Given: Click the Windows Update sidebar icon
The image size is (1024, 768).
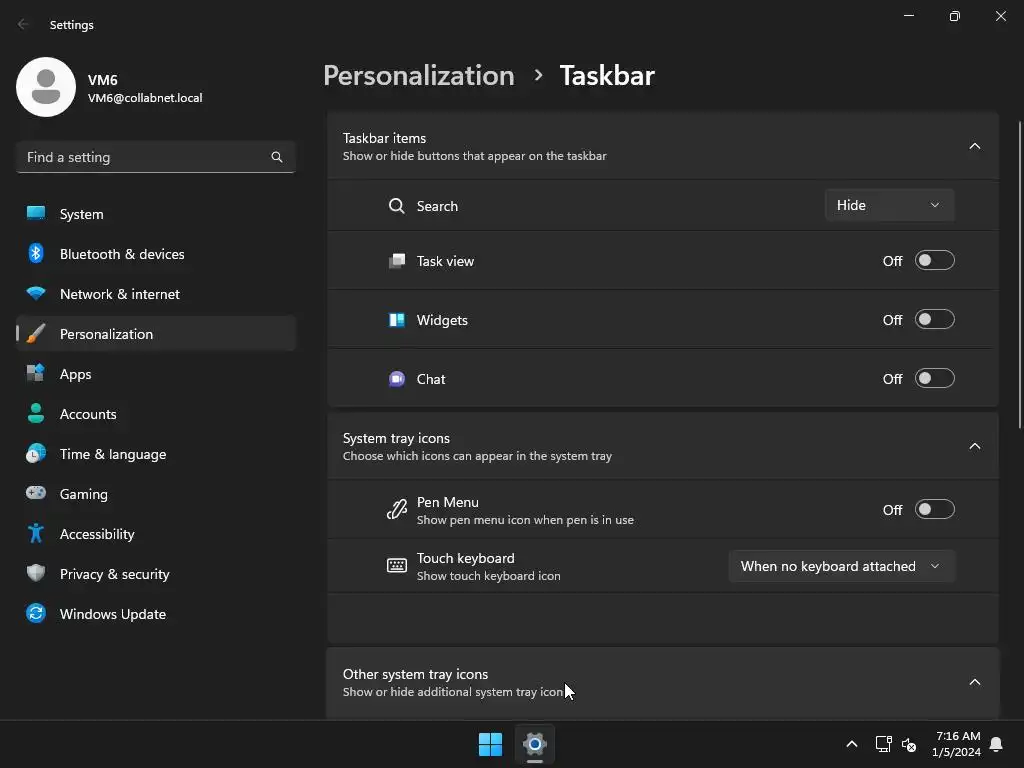Looking at the screenshot, I should pos(36,614).
